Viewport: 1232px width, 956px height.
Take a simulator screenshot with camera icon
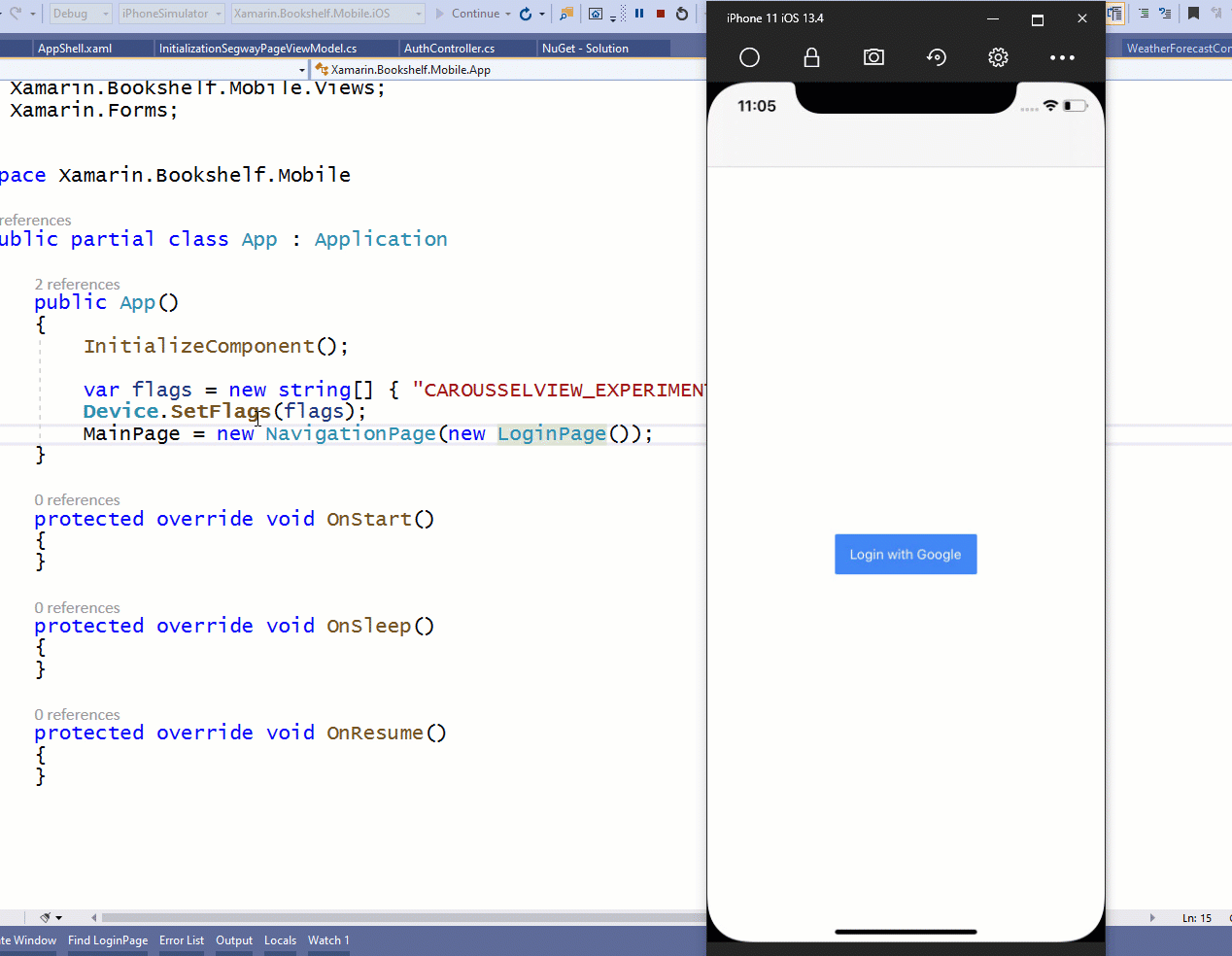pyautogui.click(x=873, y=57)
